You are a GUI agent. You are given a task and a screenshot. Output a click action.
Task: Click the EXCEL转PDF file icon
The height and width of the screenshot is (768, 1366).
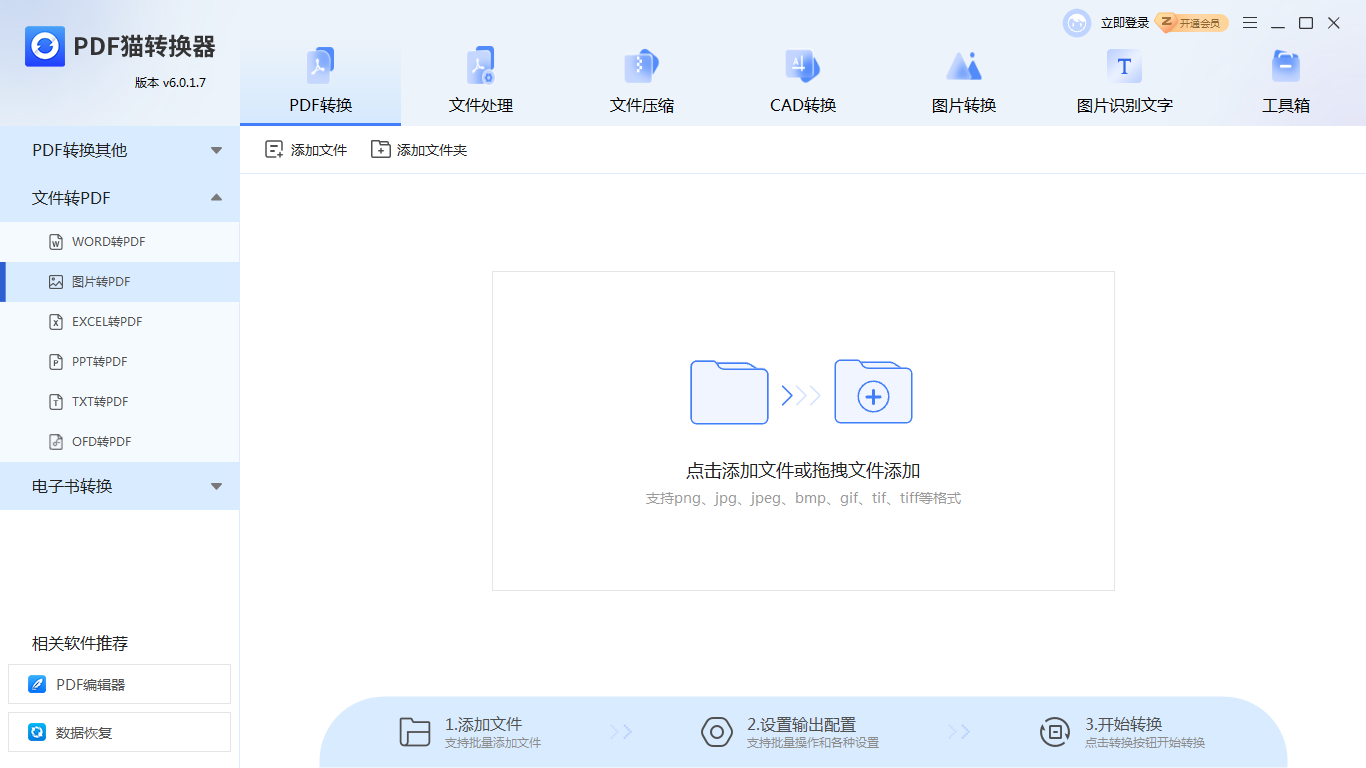pos(56,322)
